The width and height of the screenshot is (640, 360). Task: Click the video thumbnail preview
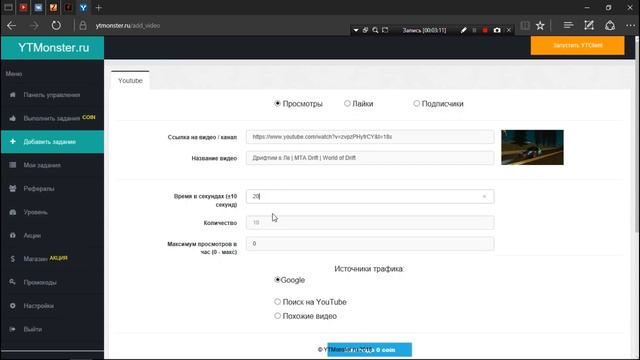click(532, 147)
